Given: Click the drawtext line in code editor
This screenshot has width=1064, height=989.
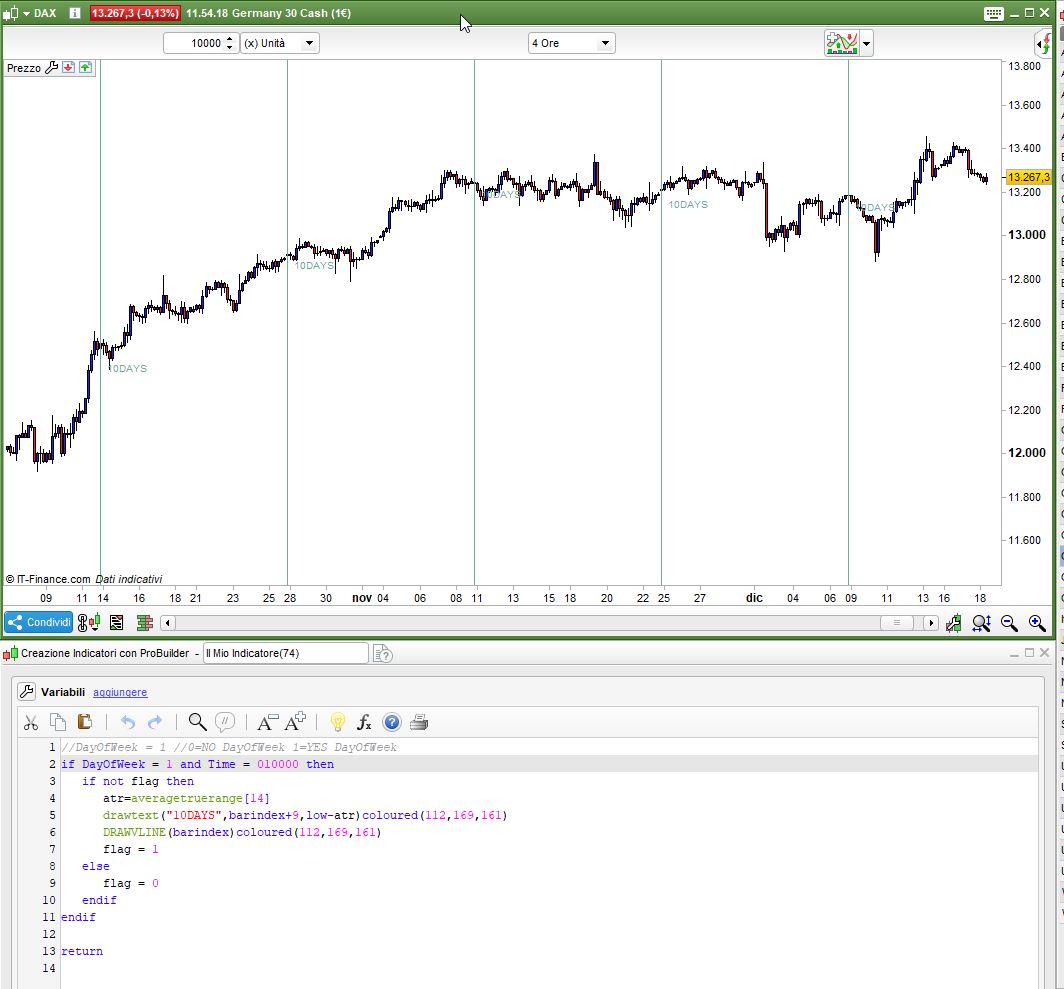Looking at the screenshot, I should pyautogui.click(x=305, y=815).
